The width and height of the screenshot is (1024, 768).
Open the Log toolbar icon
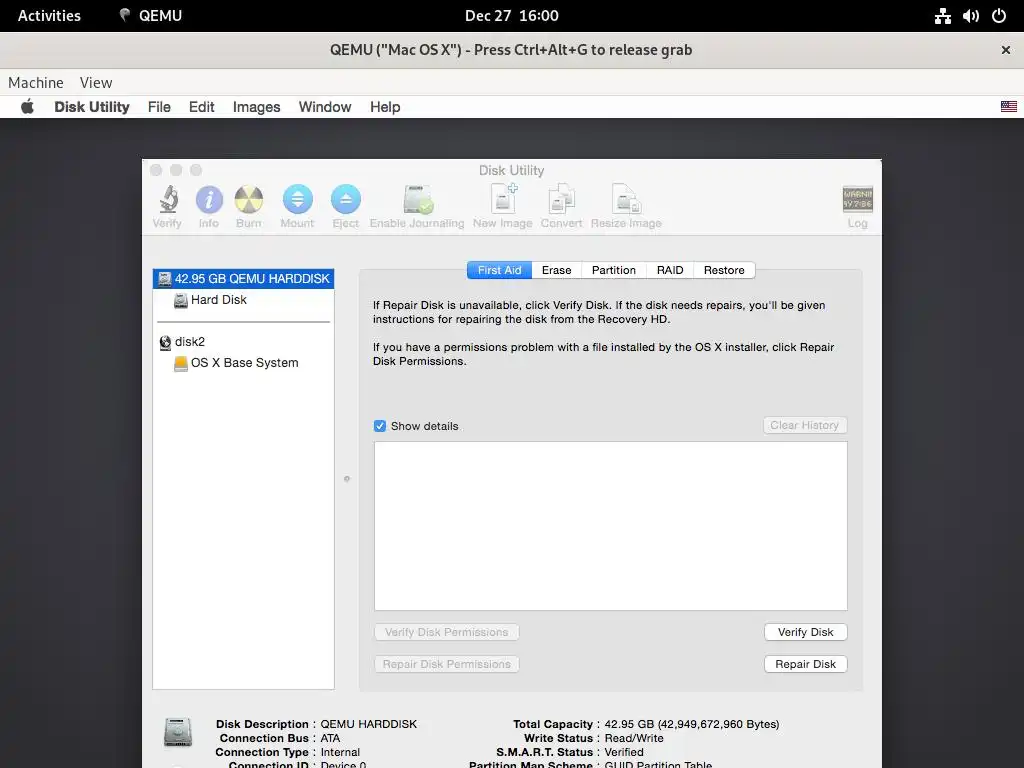(x=857, y=200)
